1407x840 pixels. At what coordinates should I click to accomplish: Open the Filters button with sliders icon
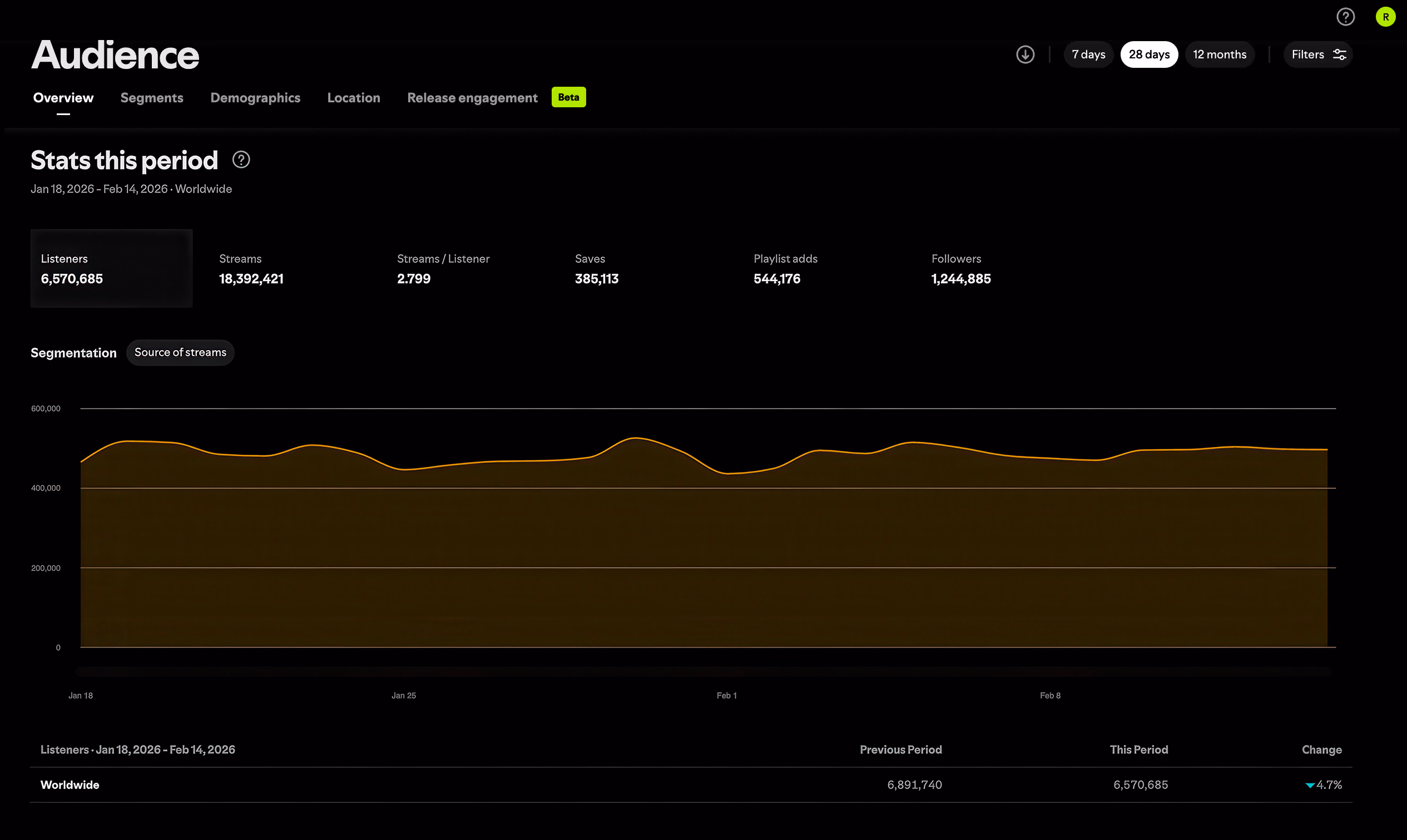click(x=1317, y=54)
